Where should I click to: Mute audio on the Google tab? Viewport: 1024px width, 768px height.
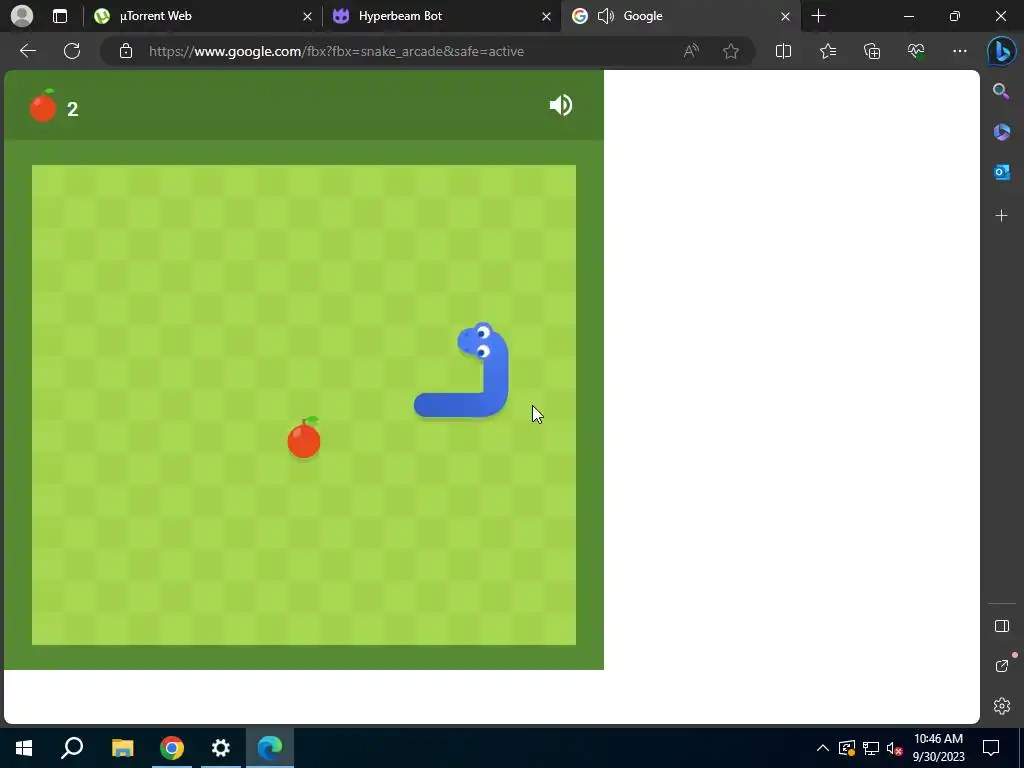605,16
